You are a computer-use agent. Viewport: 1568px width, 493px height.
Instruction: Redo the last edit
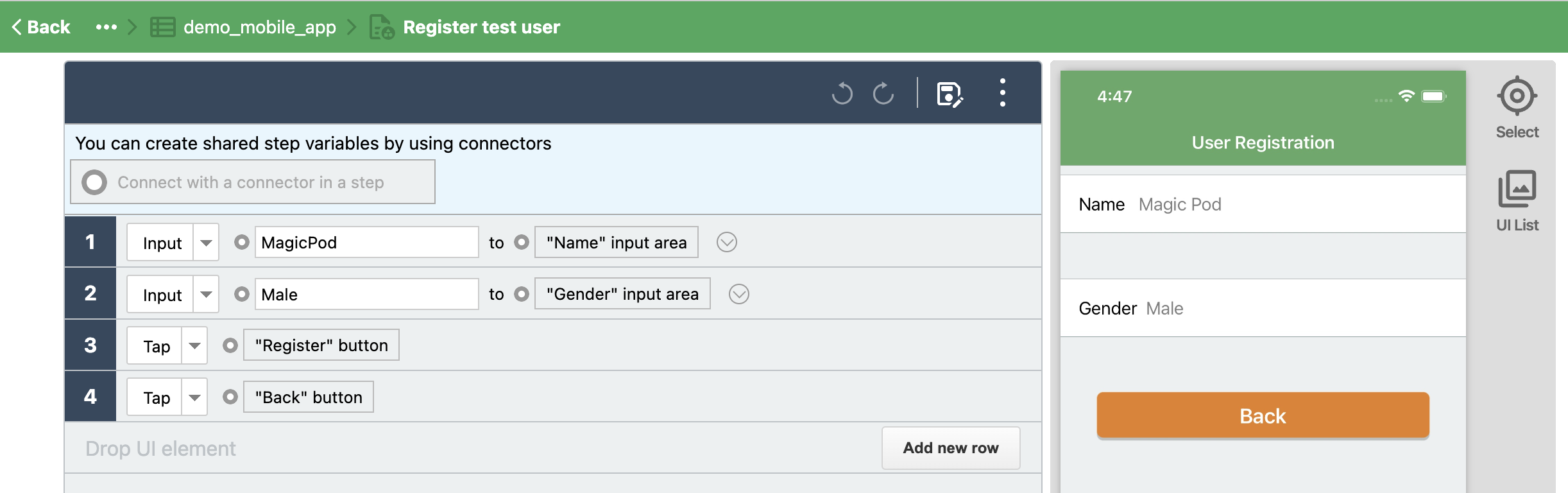pos(883,94)
